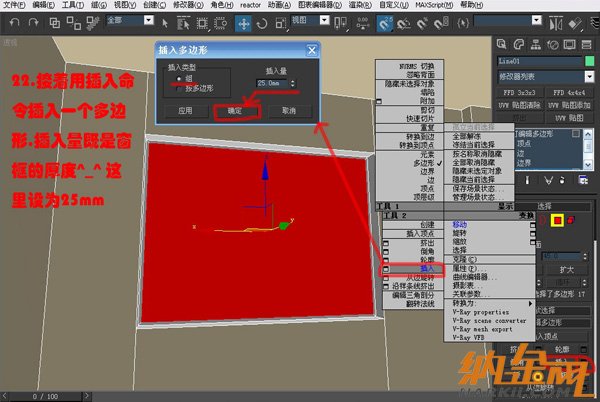Image resolution: width=600 pixels, height=402 pixels.
Task: Open the 文件(F) menu
Action: pos(14,5)
